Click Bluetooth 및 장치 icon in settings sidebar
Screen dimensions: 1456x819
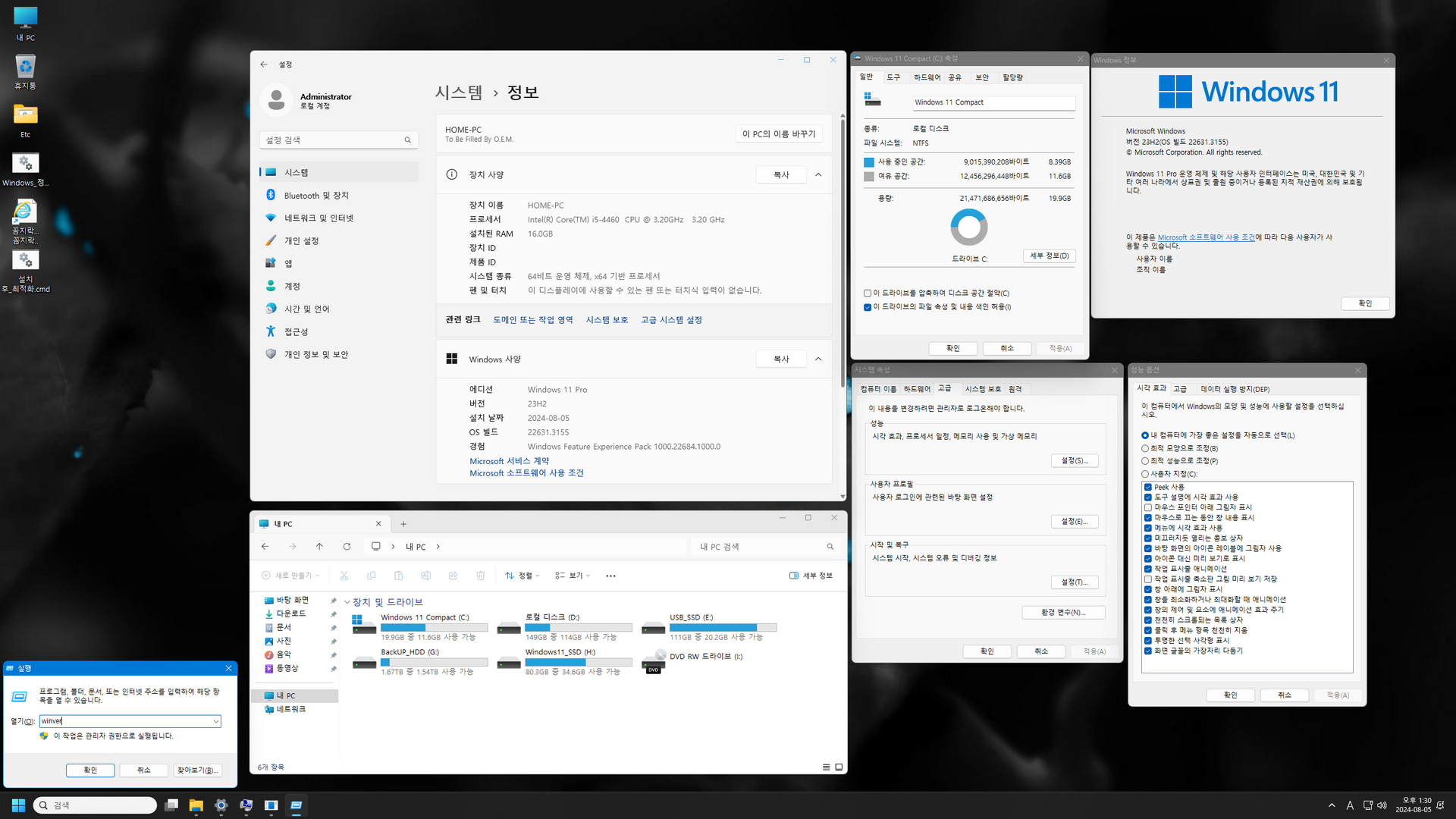click(271, 196)
